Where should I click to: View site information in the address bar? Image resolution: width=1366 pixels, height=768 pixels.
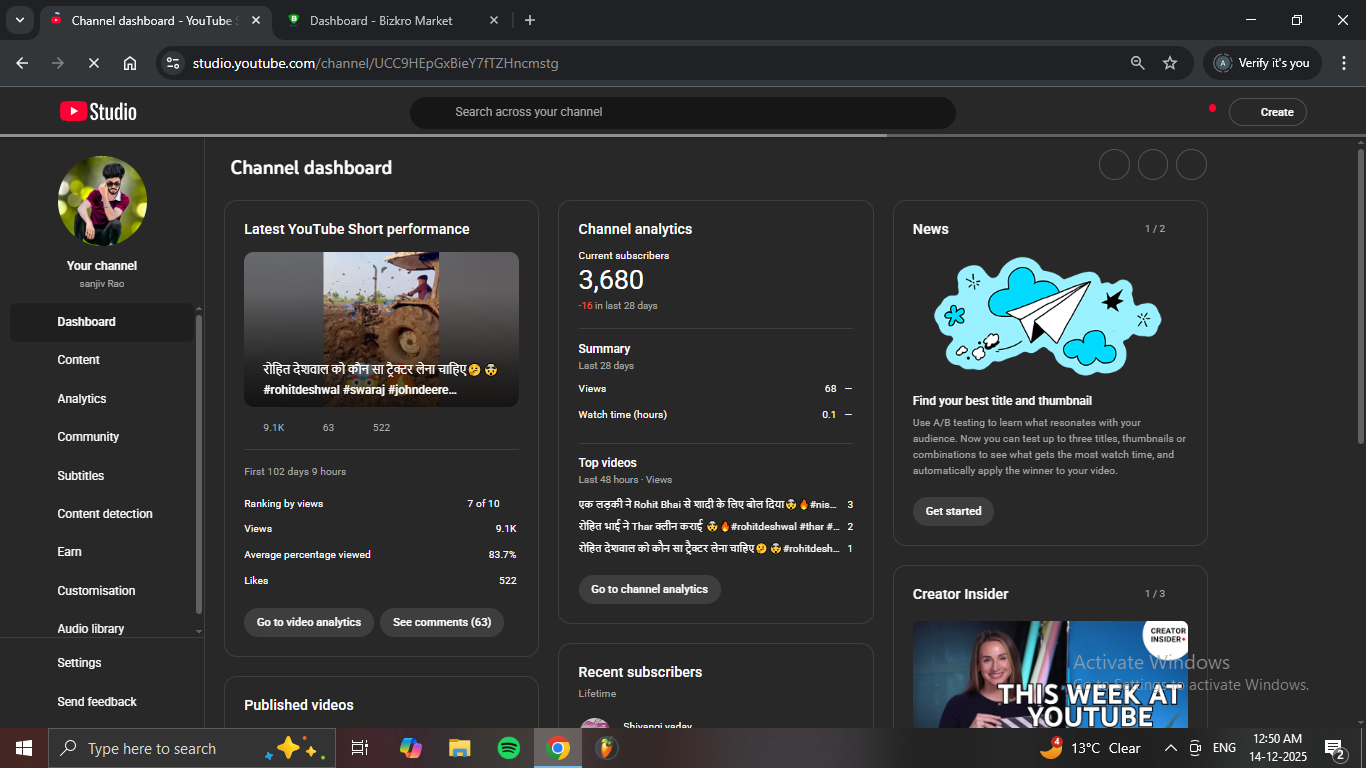tap(173, 63)
